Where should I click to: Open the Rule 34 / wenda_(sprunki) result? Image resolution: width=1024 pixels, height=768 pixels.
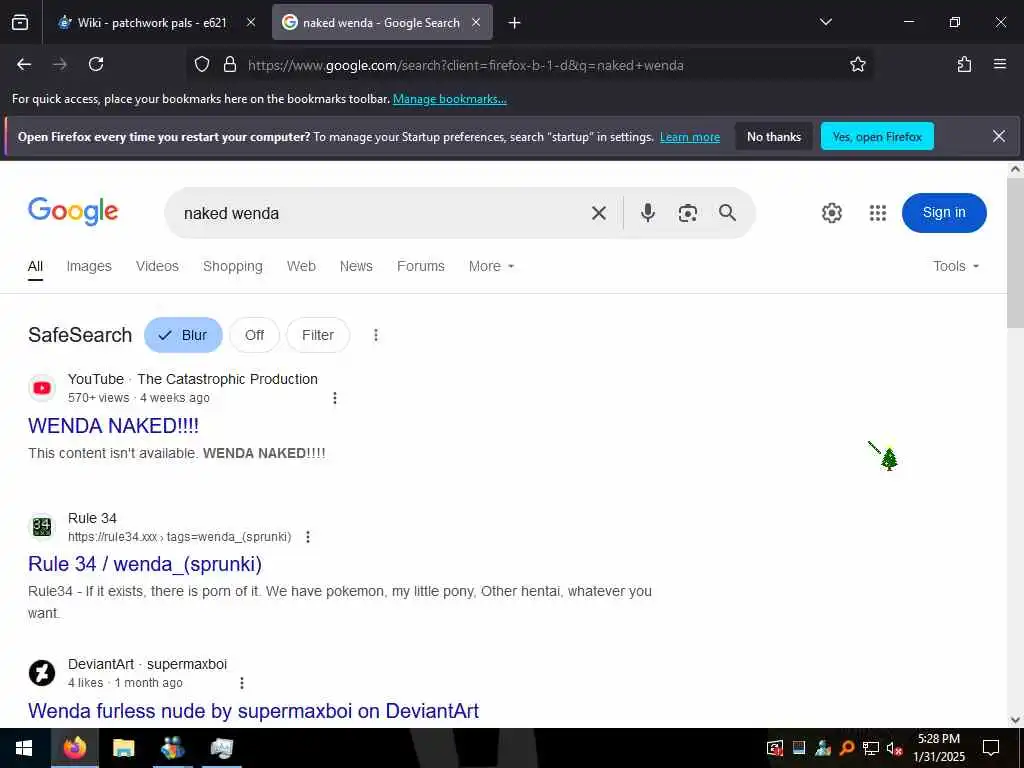(145, 564)
